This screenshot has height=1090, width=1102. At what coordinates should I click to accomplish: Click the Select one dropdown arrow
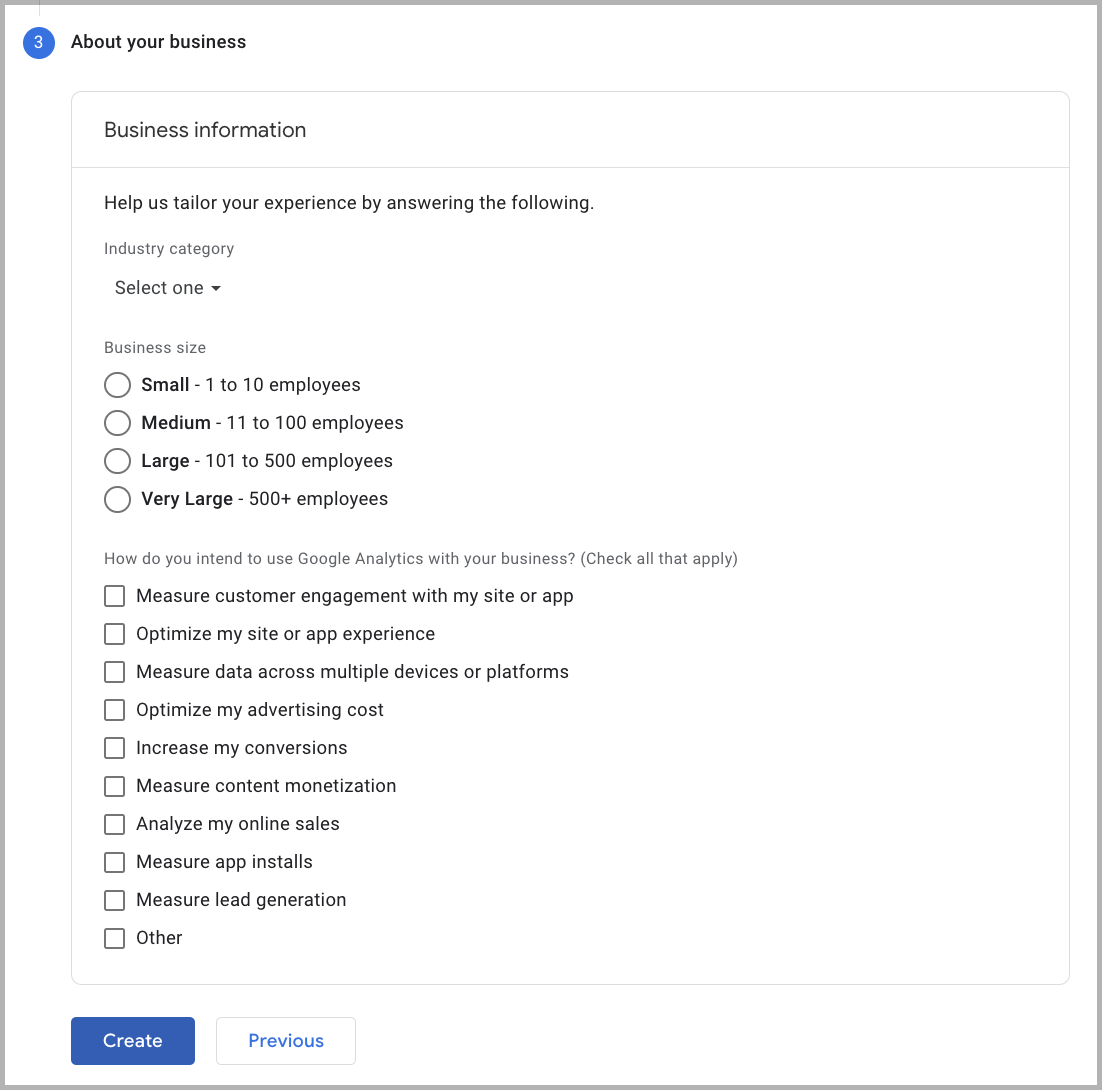[x=216, y=289]
